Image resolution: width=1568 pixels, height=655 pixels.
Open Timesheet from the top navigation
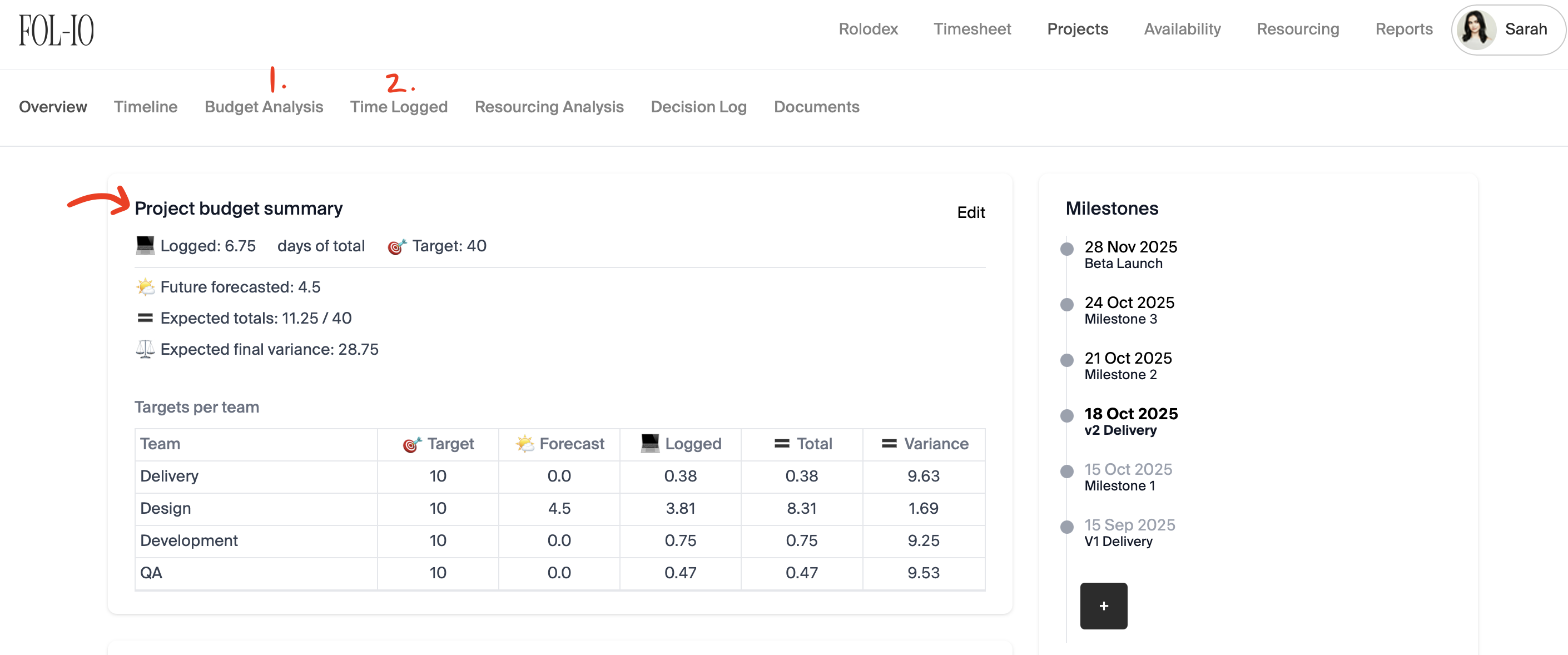972,29
